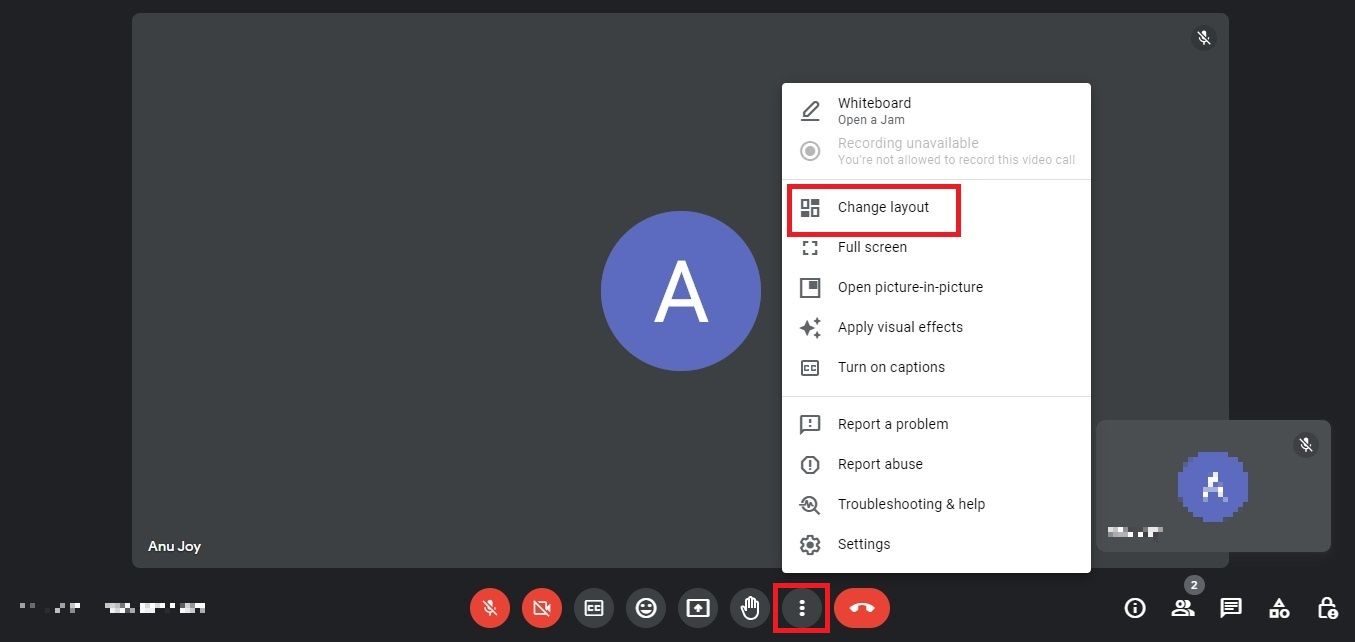
Task: Open the in-call chat panel
Action: point(1230,607)
